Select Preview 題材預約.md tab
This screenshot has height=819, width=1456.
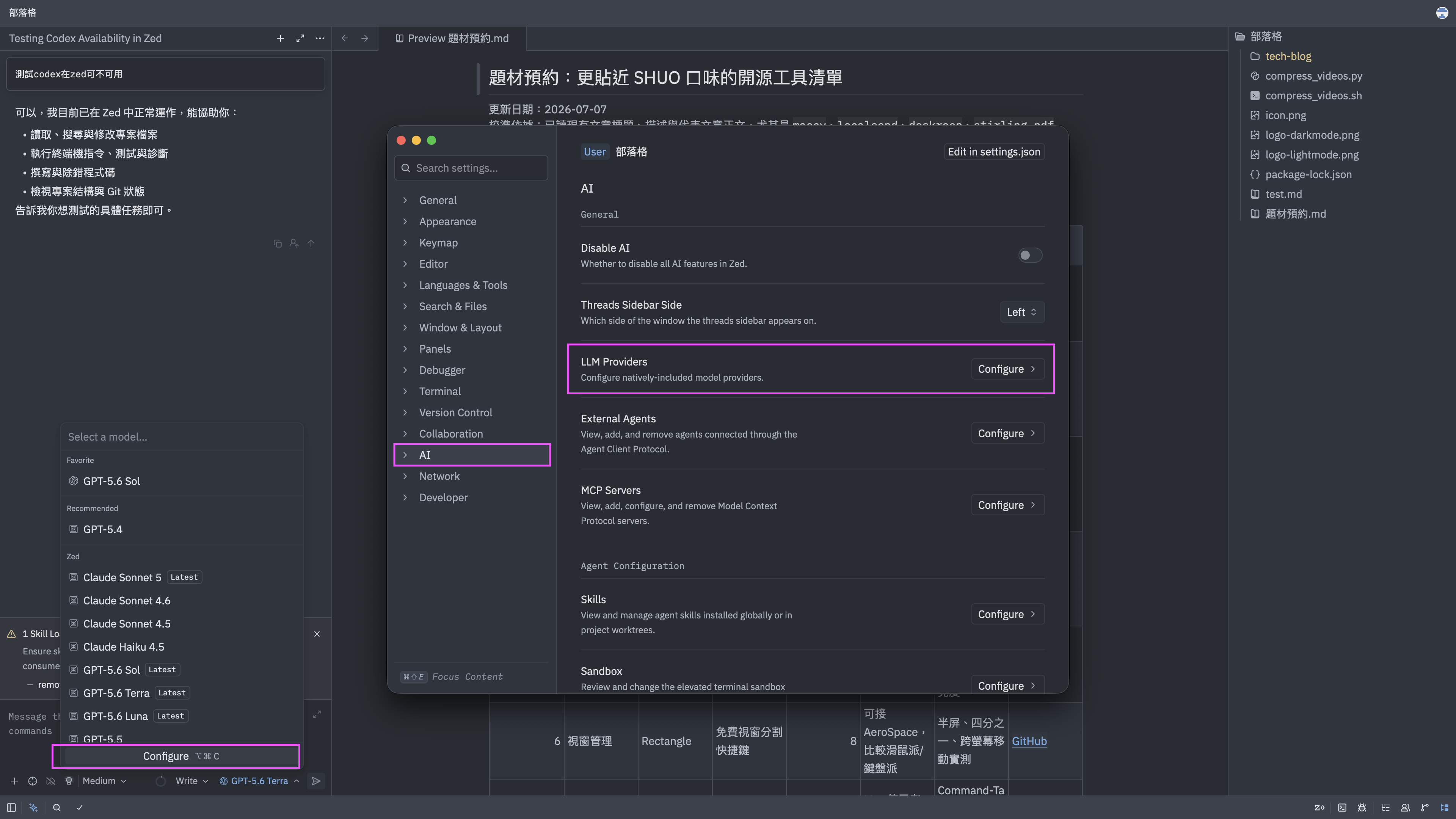click(452, 38)
